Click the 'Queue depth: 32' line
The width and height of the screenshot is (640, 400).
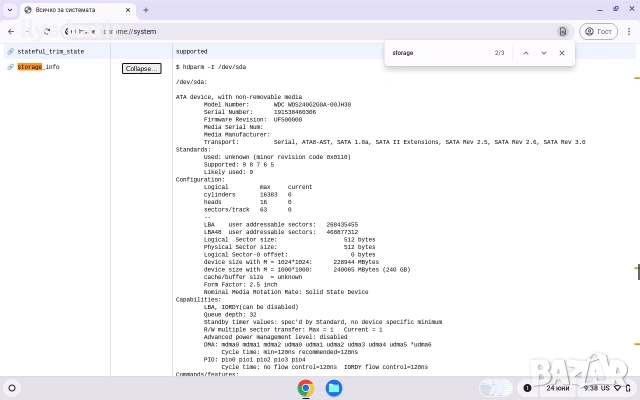point(230,315)
